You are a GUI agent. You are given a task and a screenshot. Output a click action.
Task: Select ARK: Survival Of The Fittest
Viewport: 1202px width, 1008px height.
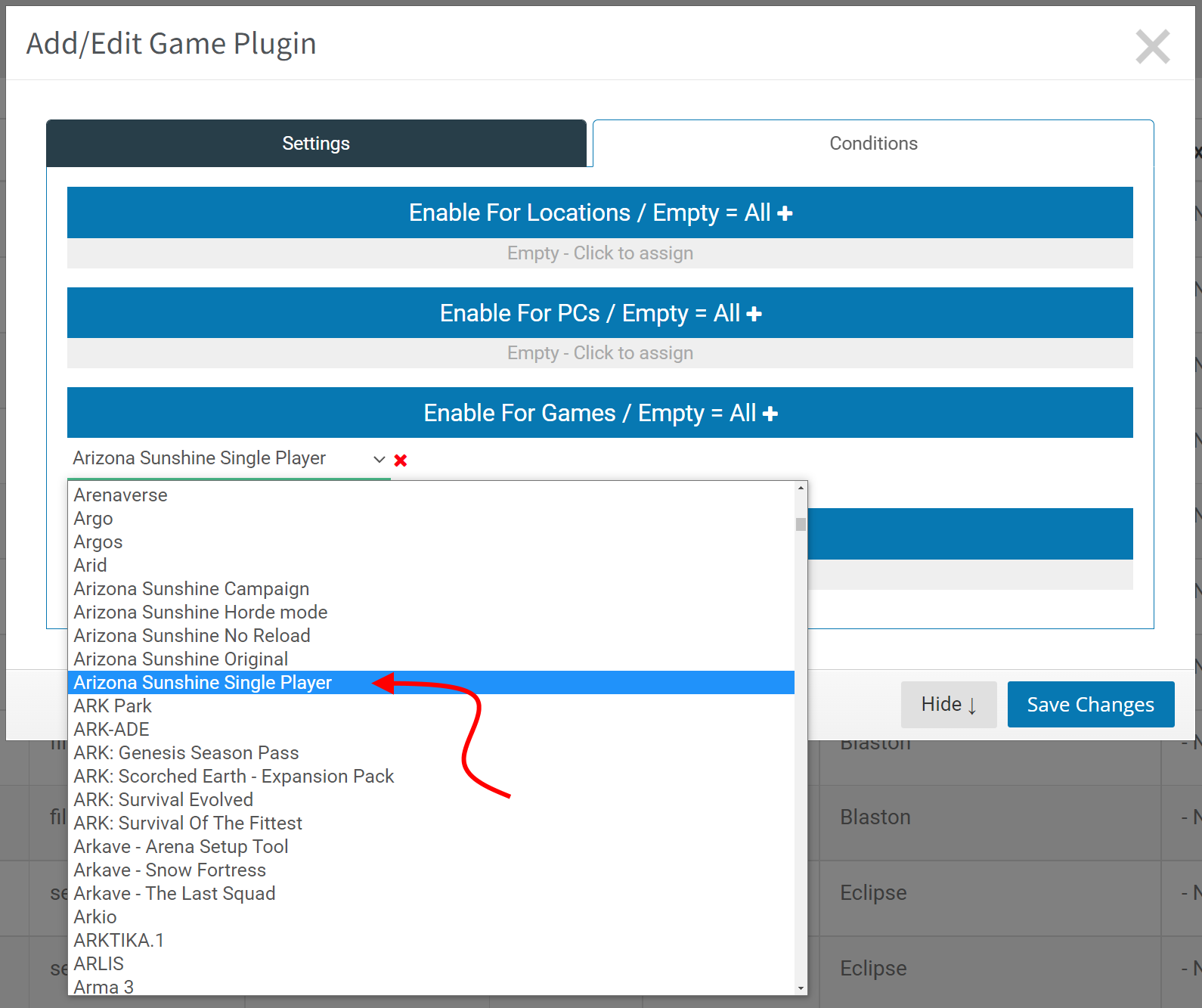431,823
